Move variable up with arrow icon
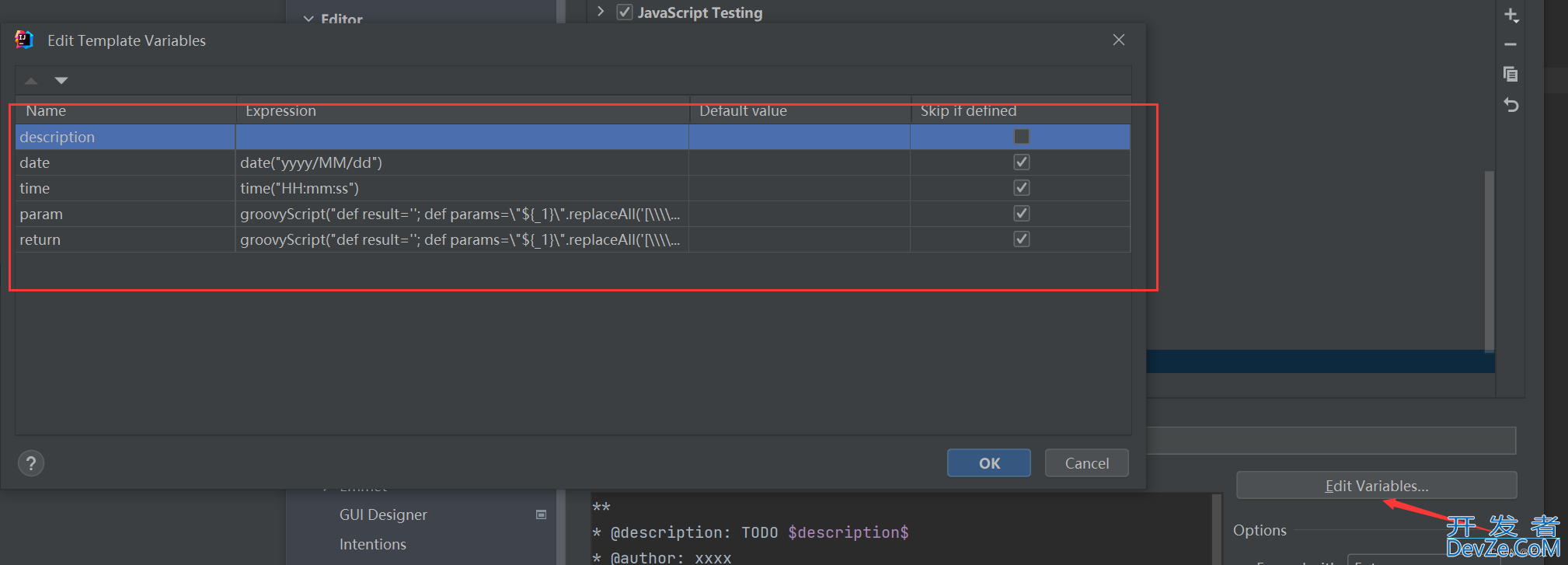Image resolution: width=1568 pixels, height=565 pixels. tap(31, 81)
